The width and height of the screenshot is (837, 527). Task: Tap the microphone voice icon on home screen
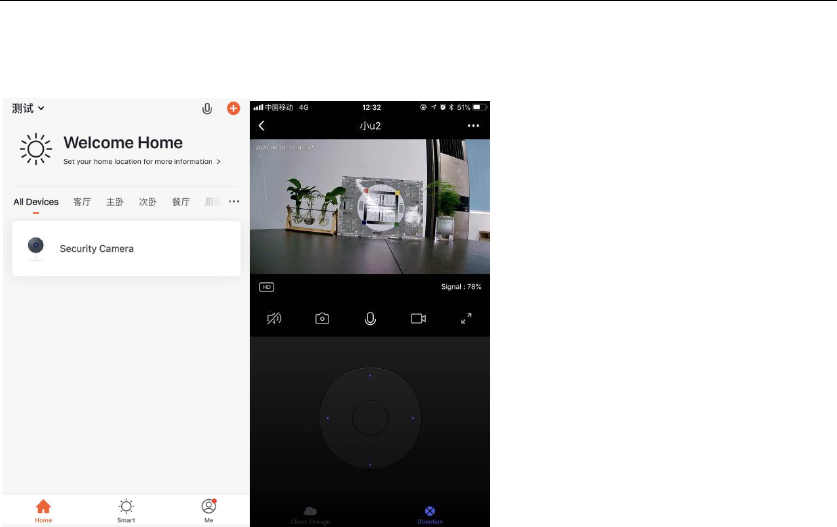coord(207,109)
